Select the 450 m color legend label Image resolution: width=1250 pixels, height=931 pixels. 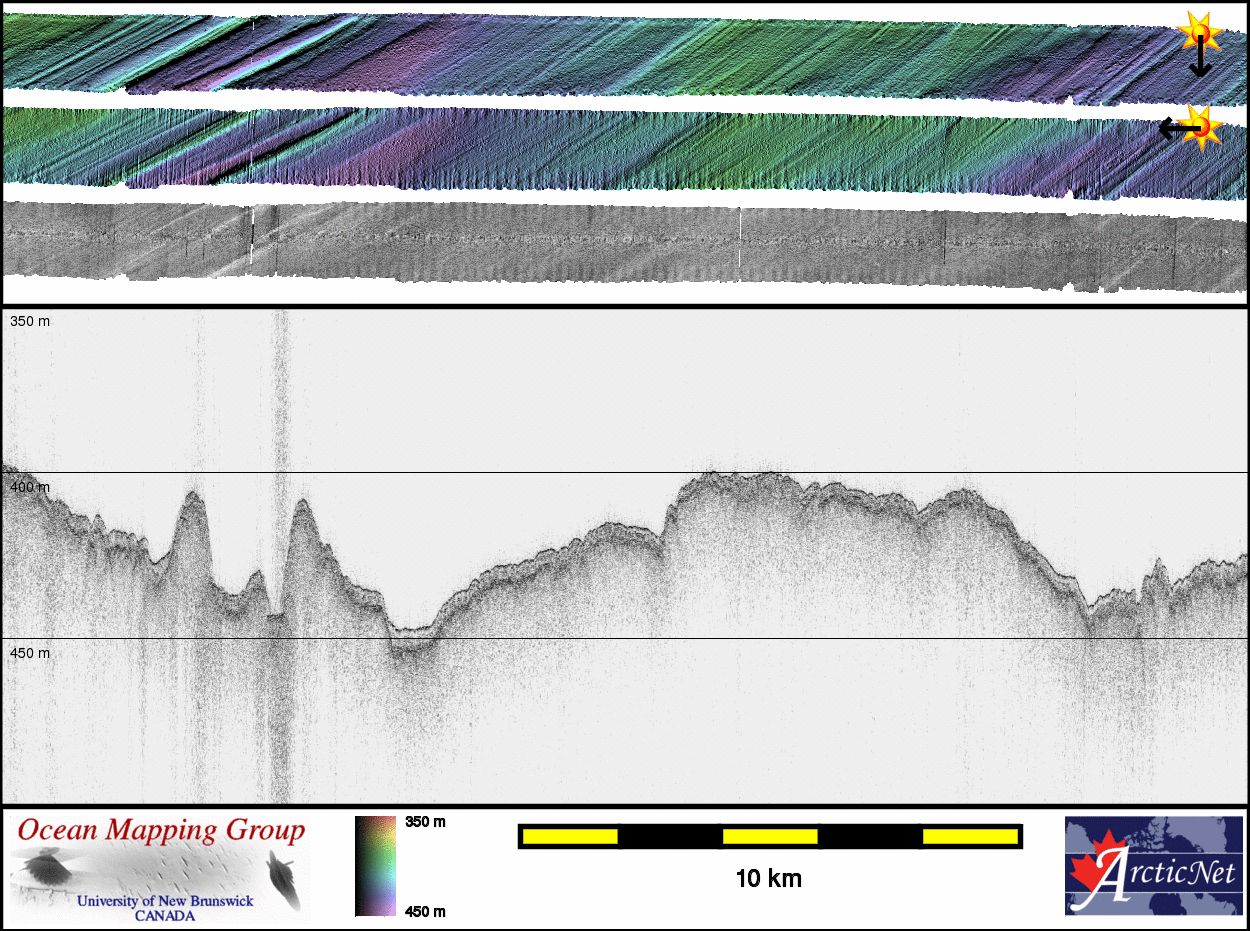tap(425, 911)
